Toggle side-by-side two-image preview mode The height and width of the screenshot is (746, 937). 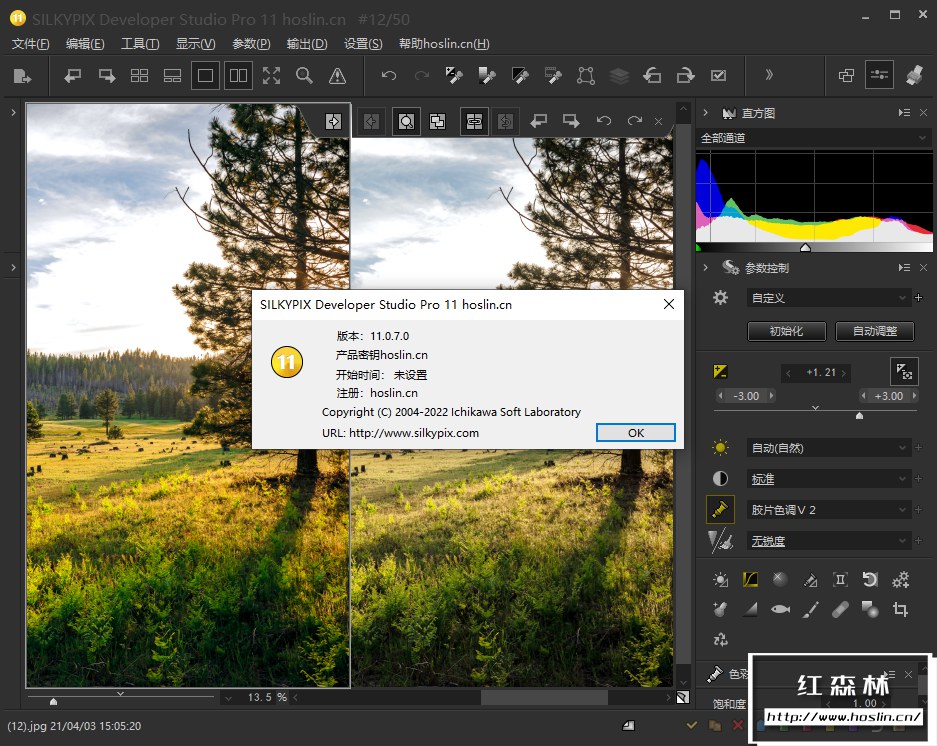[238, 76]
